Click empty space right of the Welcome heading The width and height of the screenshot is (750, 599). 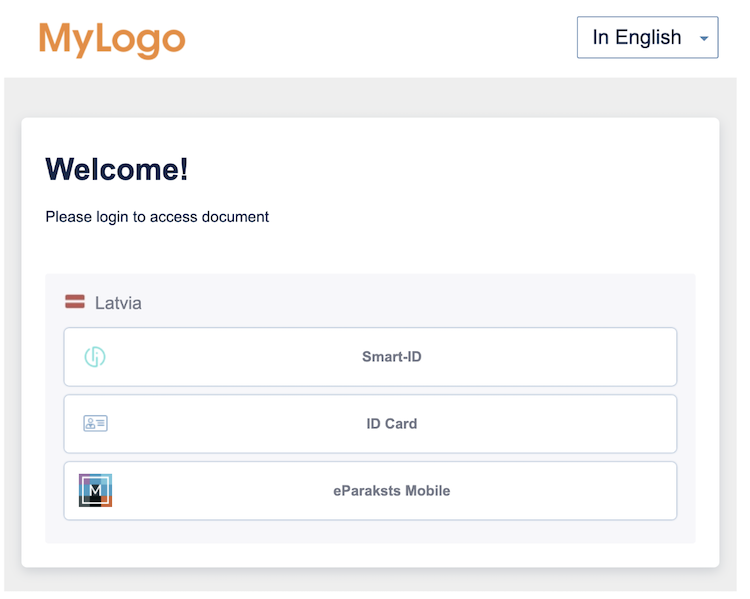450,169
